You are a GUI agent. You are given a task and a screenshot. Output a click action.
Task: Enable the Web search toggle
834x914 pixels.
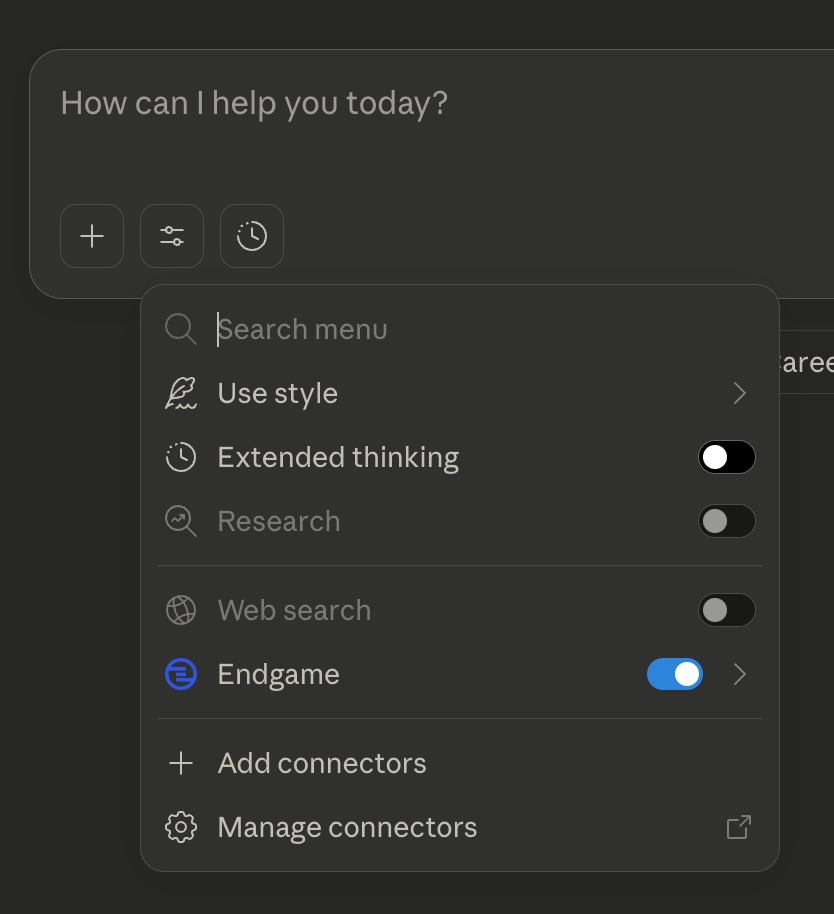click(x=727, y=610)
